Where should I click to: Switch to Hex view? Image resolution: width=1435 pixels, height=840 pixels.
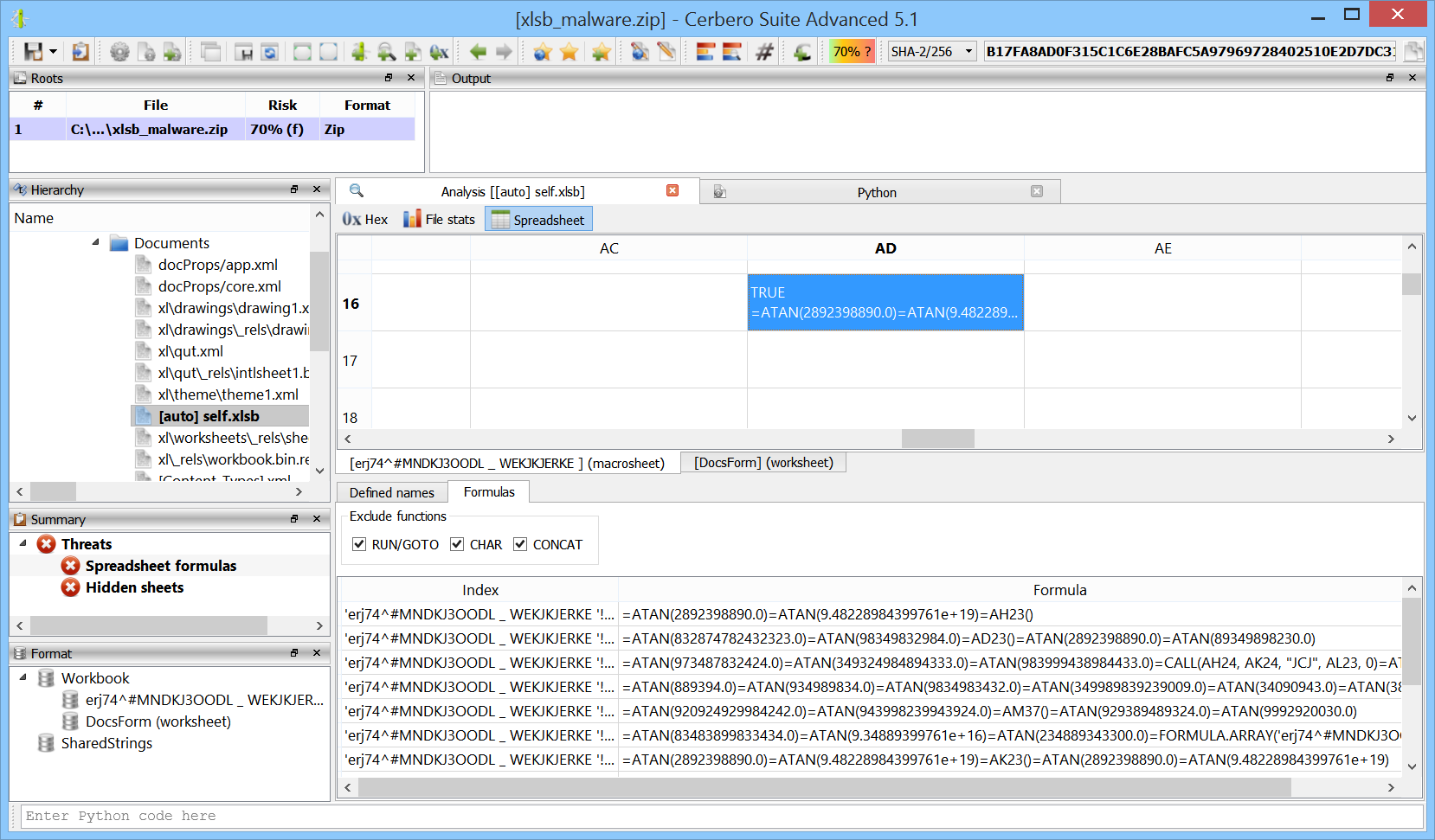point(364,220)
